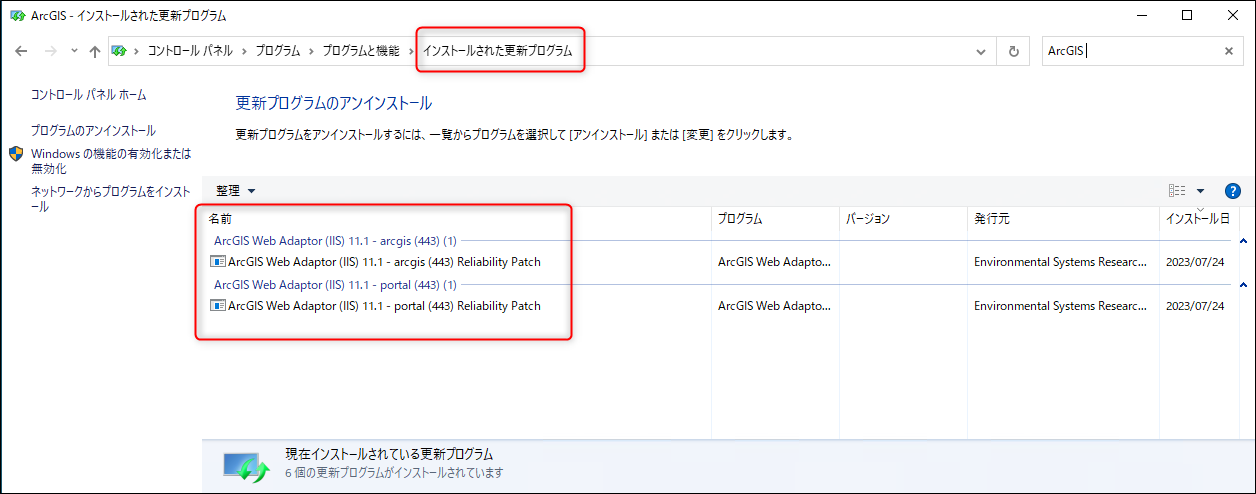Click the shield icon beside Windows の機能
1256x494 pixels.
[x=16, y=154]
